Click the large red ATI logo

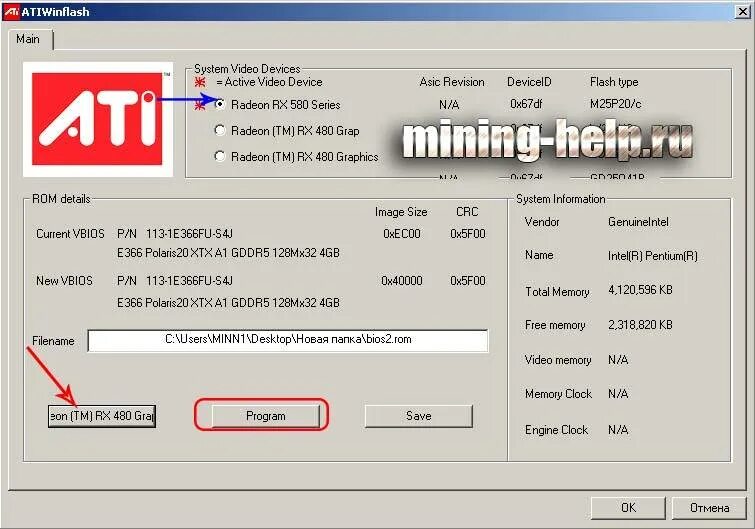pos(98,119)
